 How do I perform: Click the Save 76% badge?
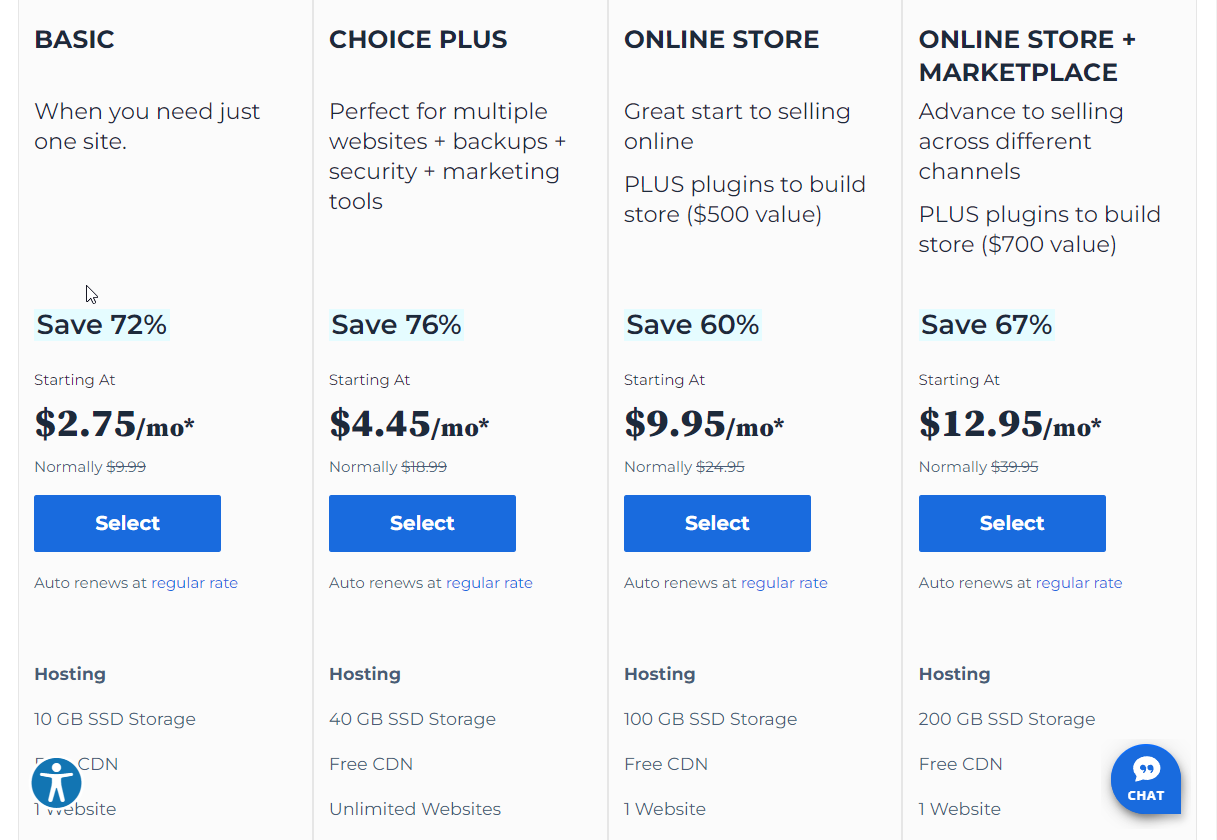pyautogui.click(x=397, y=325)
